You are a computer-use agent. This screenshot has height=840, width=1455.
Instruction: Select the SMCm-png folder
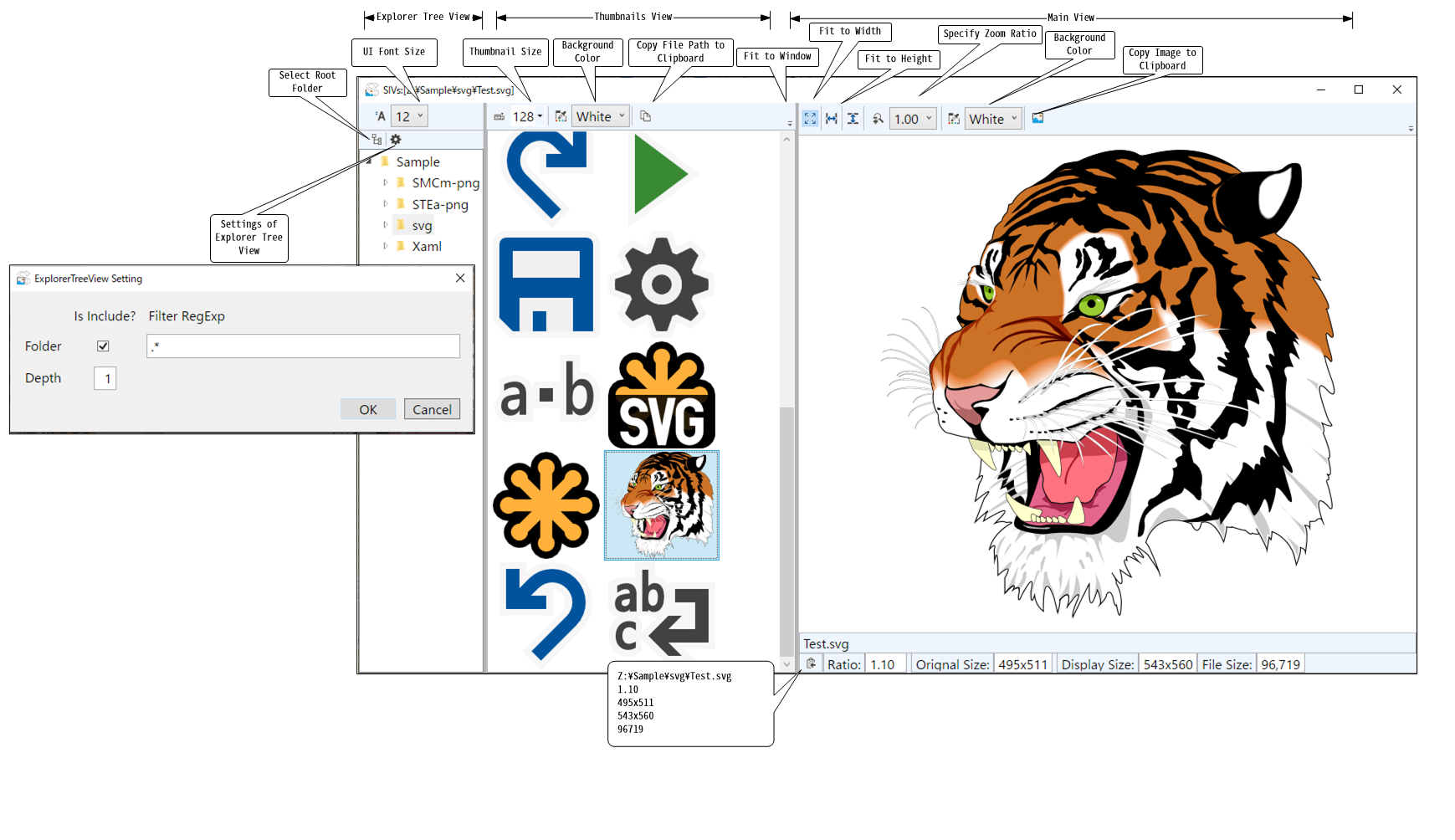click(445, 182)
